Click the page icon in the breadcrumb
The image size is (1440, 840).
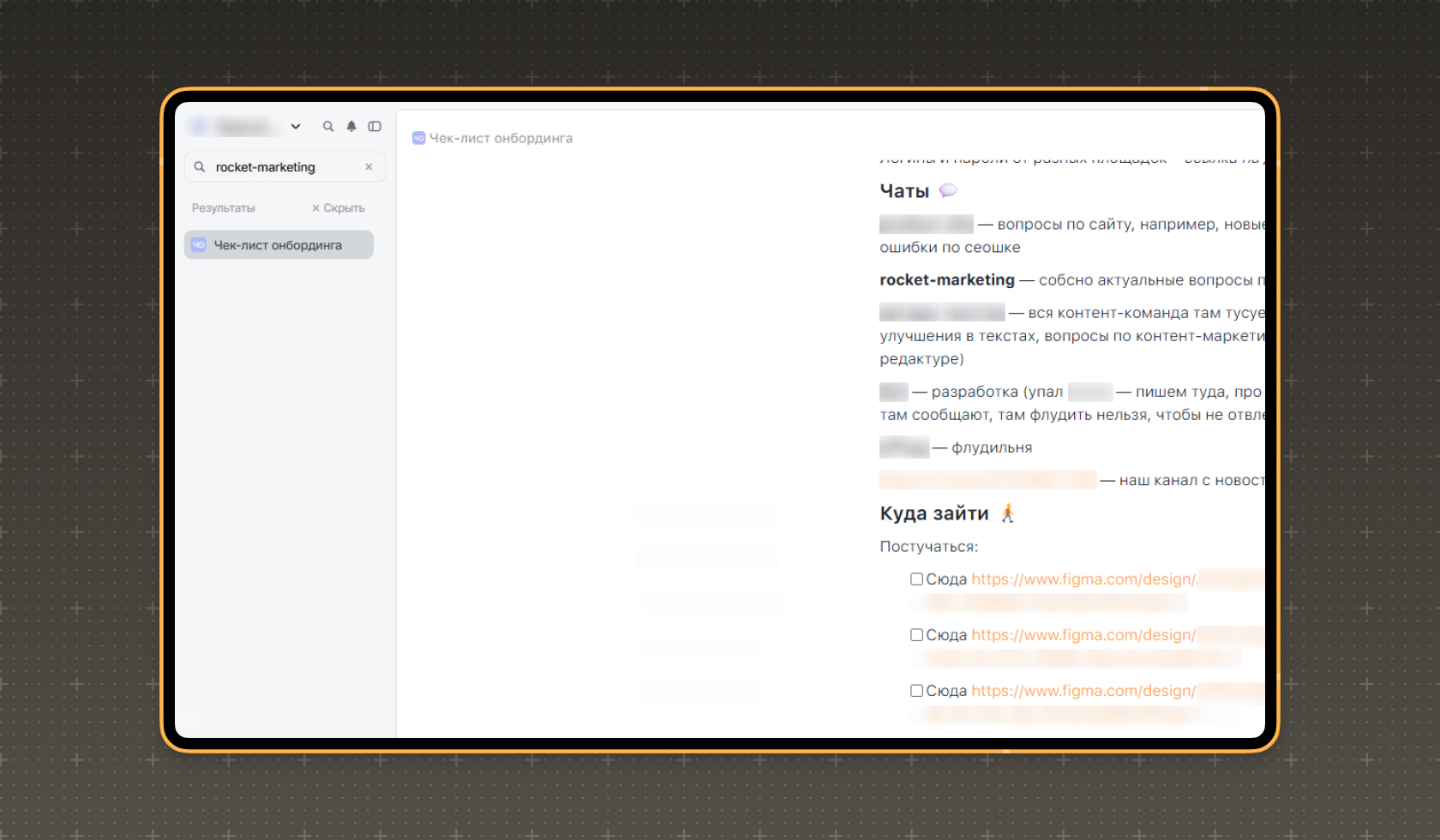pyautogui.click(x=418, y=138)
